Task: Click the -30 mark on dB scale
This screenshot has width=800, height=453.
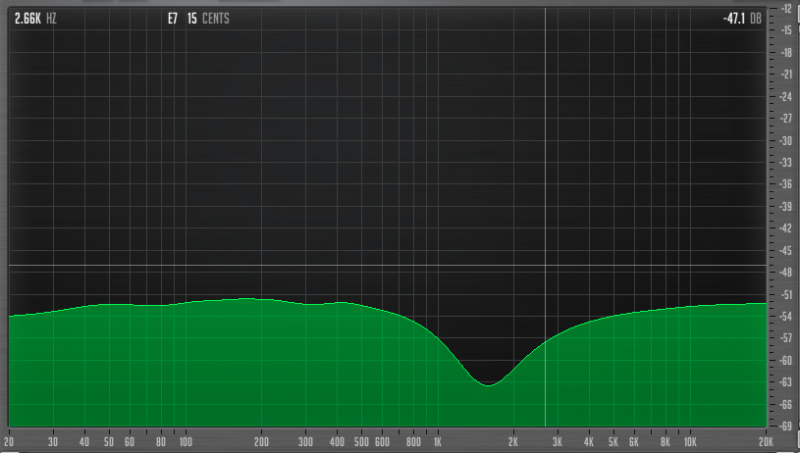Action: (787, 140)
